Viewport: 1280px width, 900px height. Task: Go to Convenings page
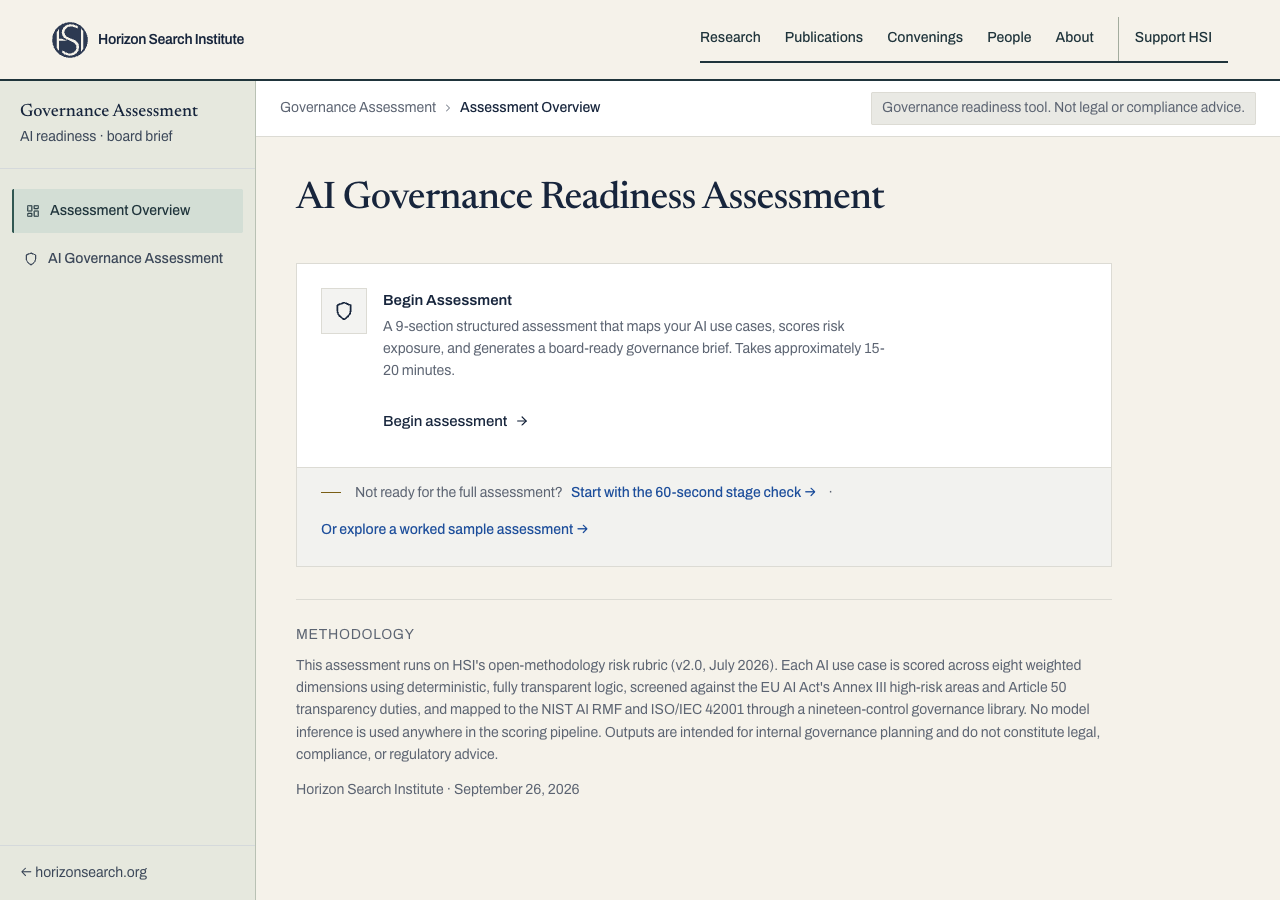coord(925,37)
